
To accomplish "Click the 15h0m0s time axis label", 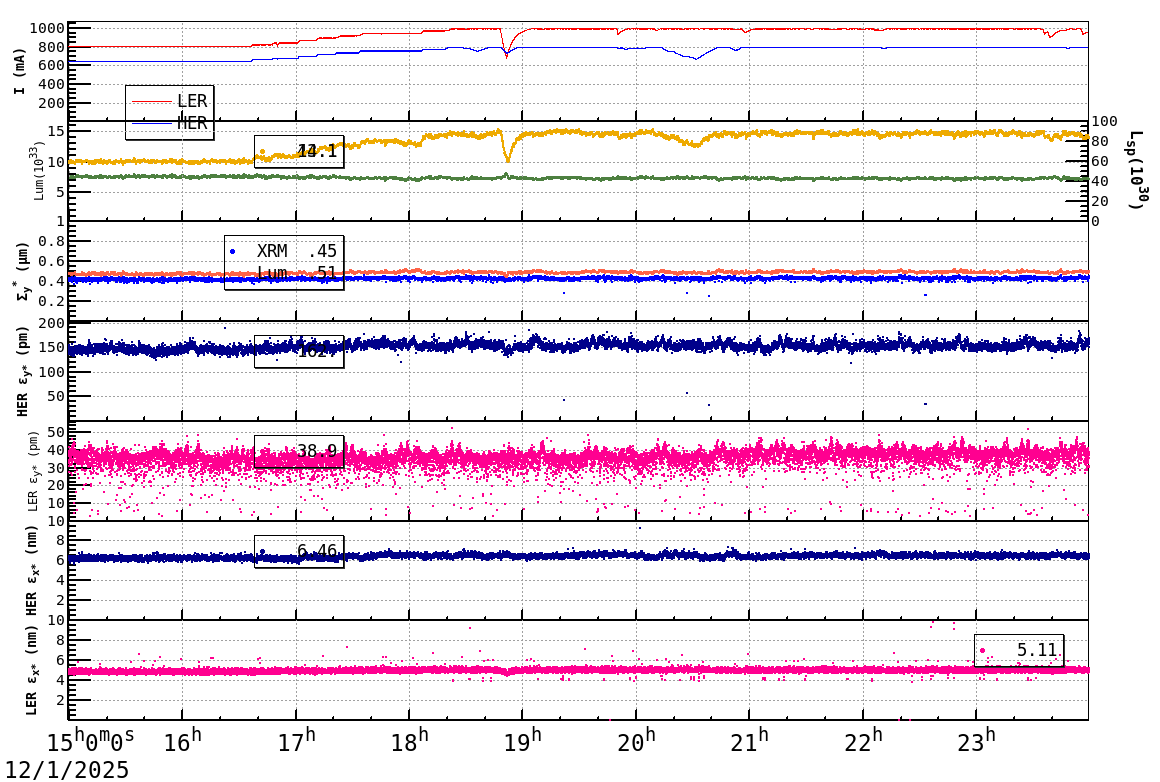I will (x=91, y=741).
